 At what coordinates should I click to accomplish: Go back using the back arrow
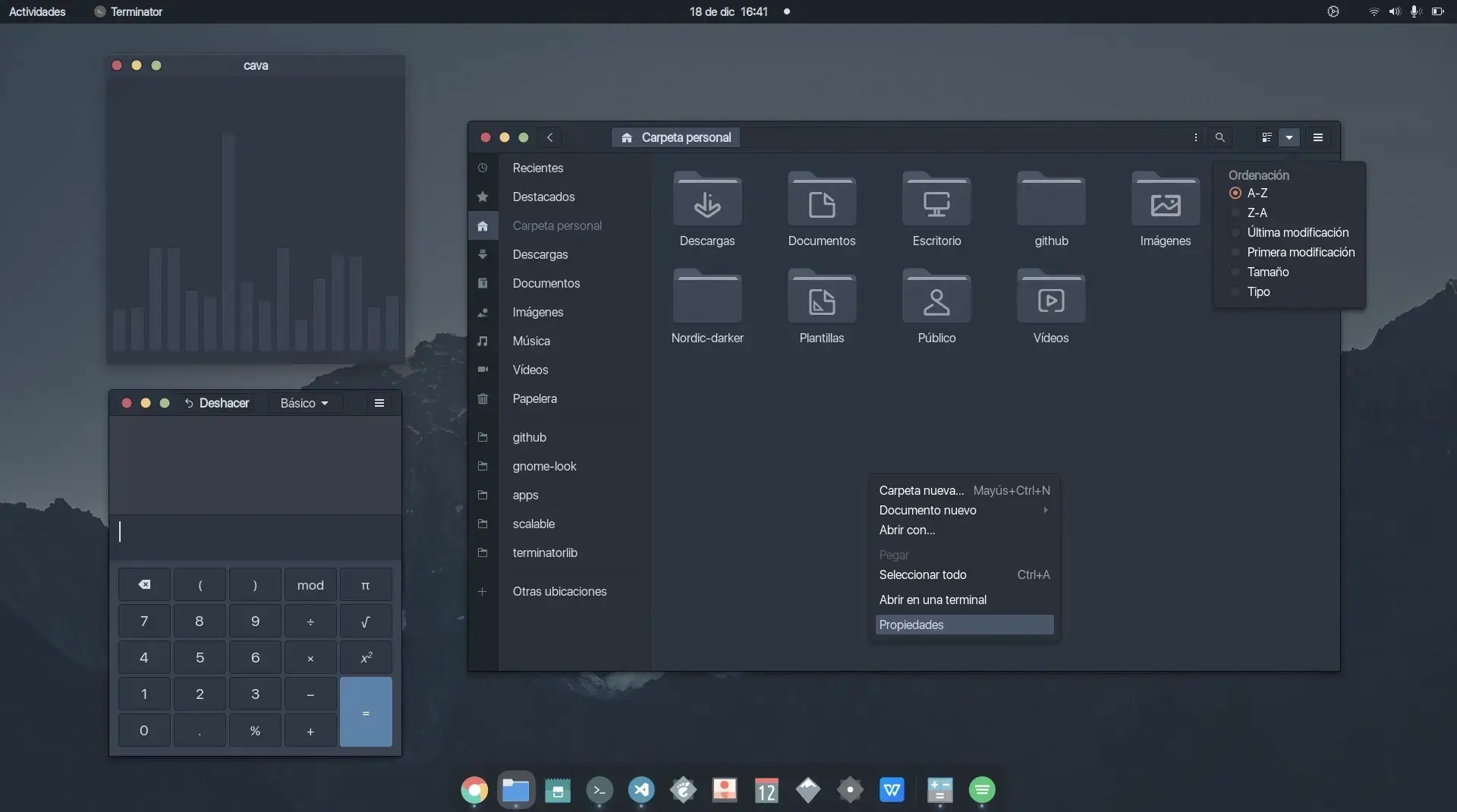(549, 137)
